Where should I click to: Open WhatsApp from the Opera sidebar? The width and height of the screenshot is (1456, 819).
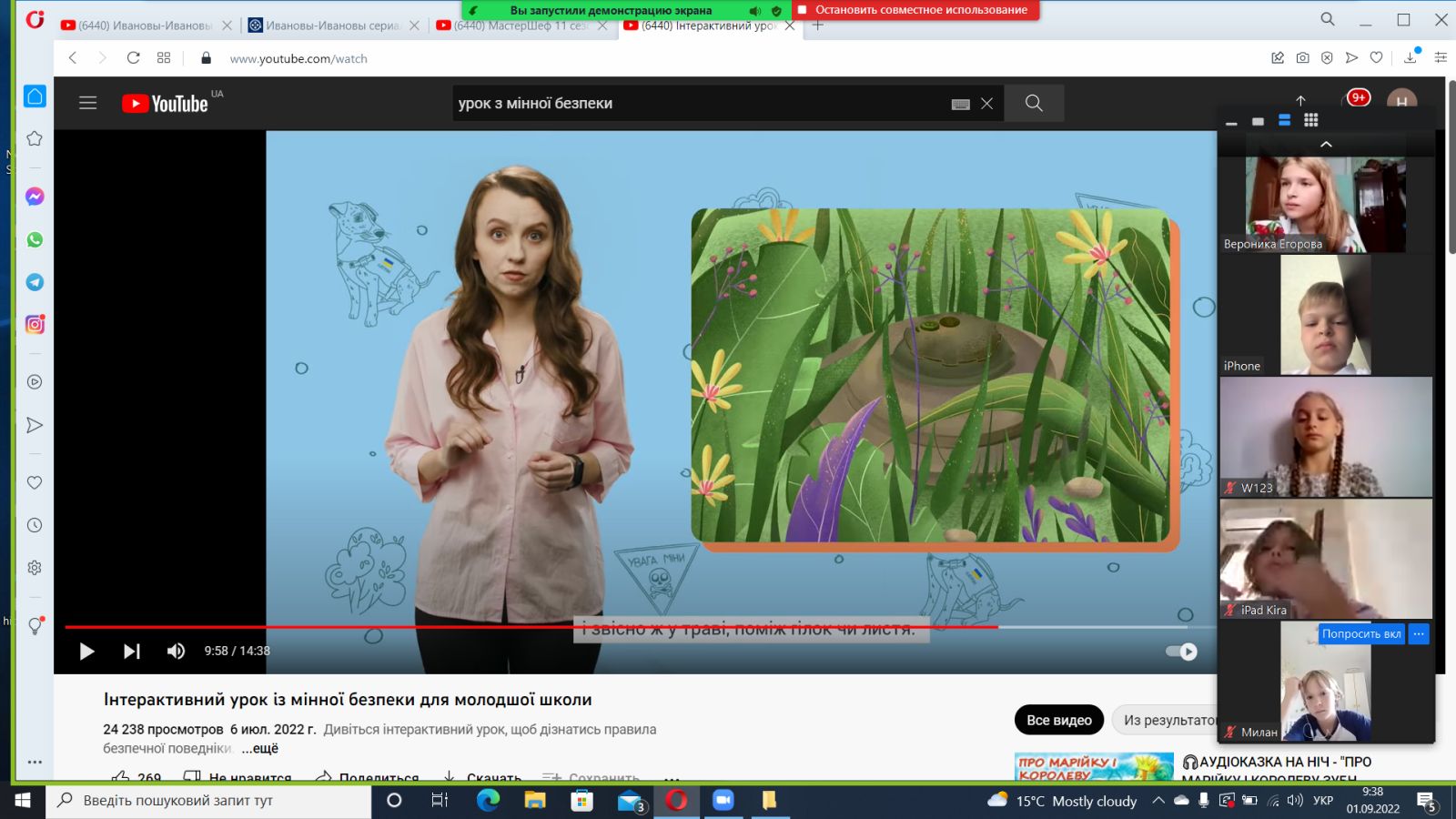[35, 239]
